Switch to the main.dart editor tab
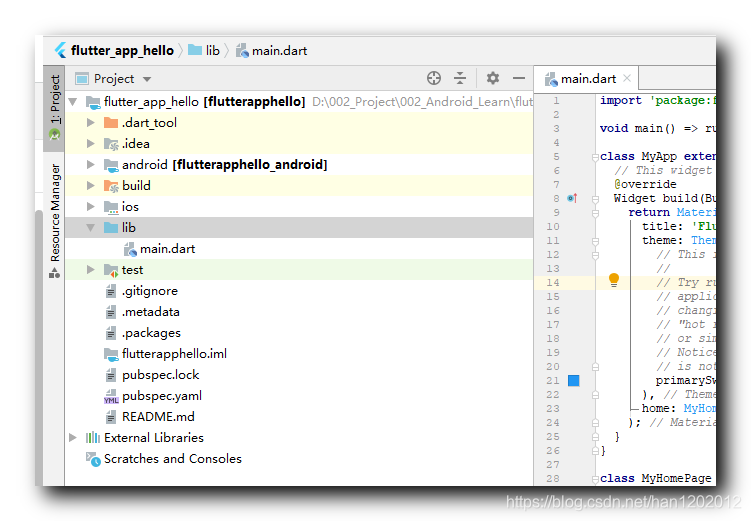The width and height of the screenshot is (751, 521). tap(588, 79)
